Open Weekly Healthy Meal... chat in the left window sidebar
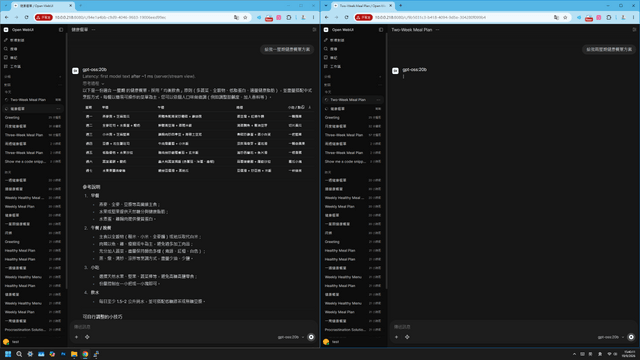 33,198
